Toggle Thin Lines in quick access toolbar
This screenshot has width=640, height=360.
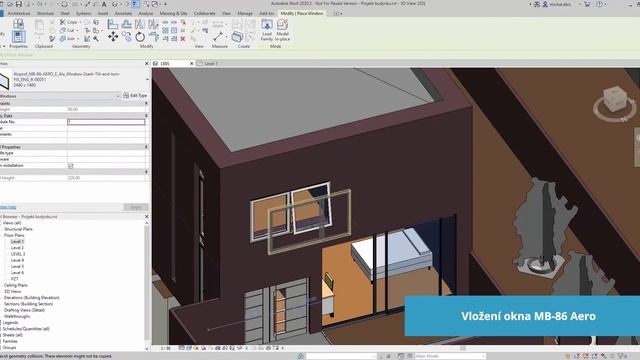[136, 4]
